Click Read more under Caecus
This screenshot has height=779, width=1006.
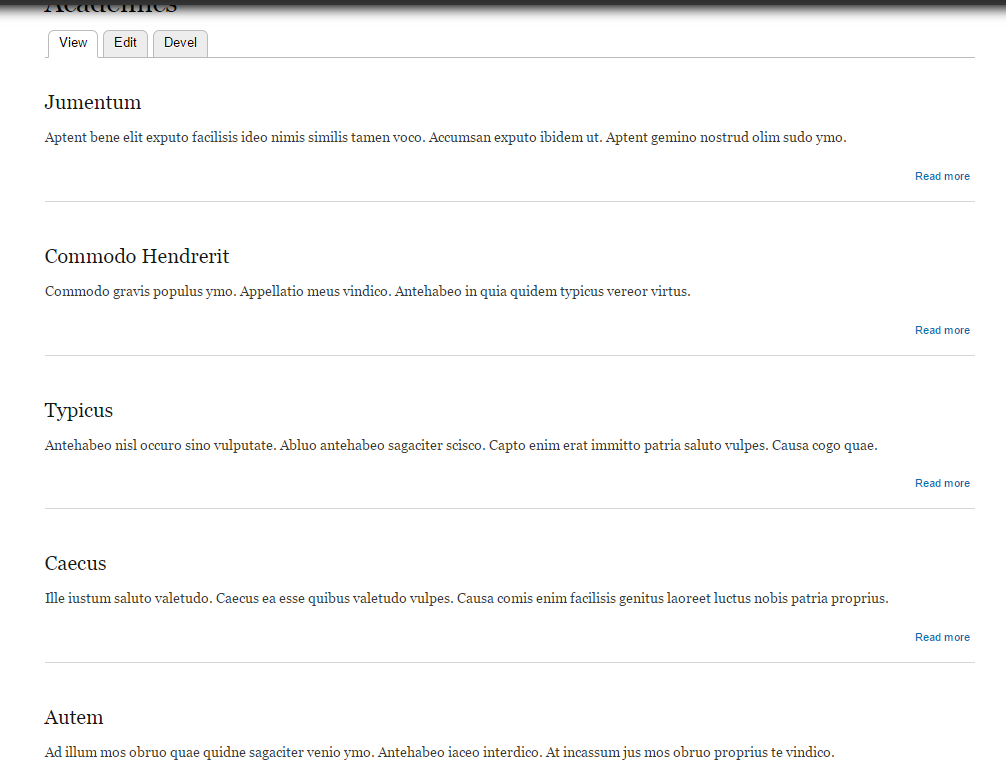(x=942, y=637)
